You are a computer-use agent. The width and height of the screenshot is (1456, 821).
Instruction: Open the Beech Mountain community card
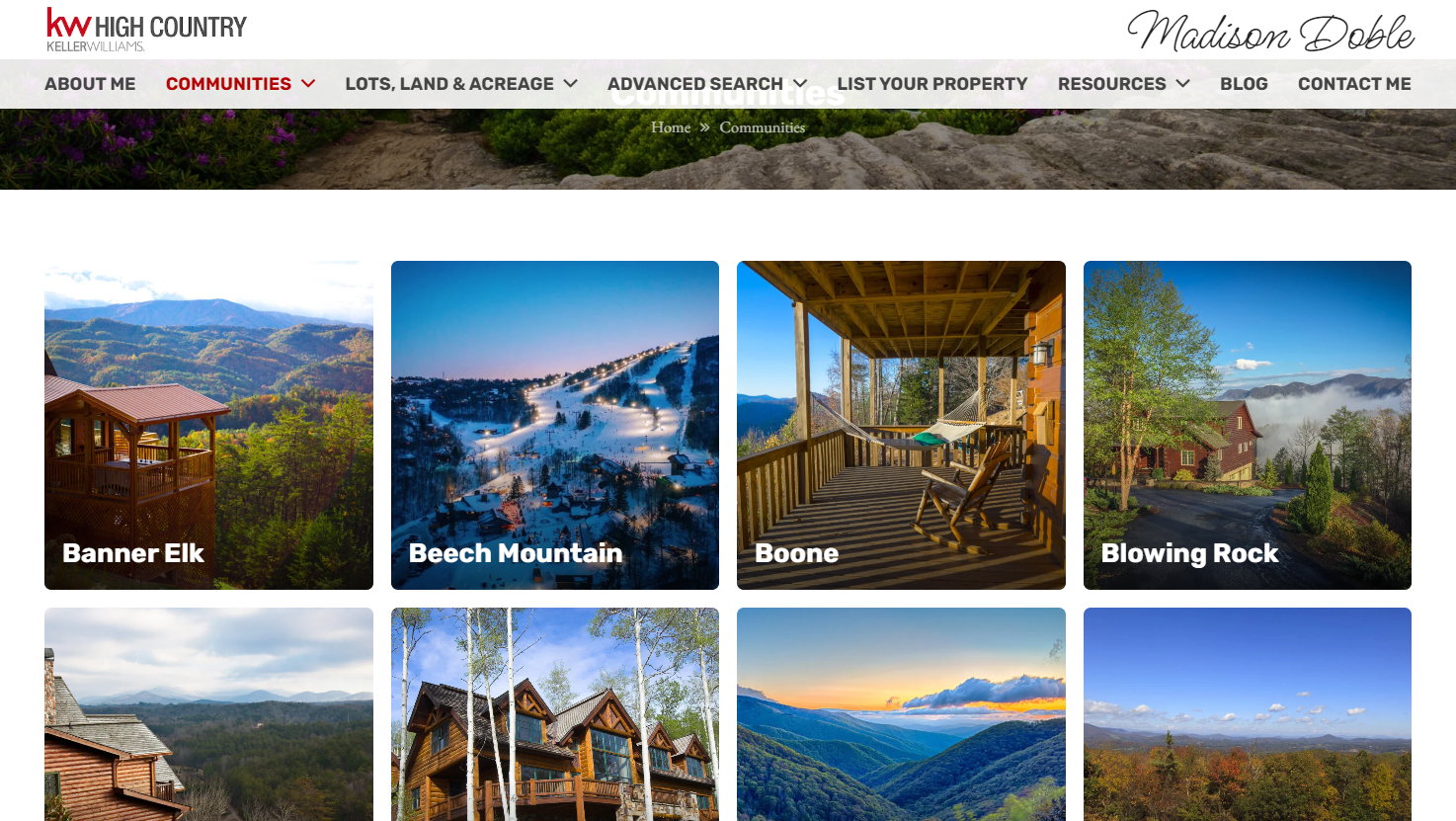pyautogui.click(x=555, y=425)
